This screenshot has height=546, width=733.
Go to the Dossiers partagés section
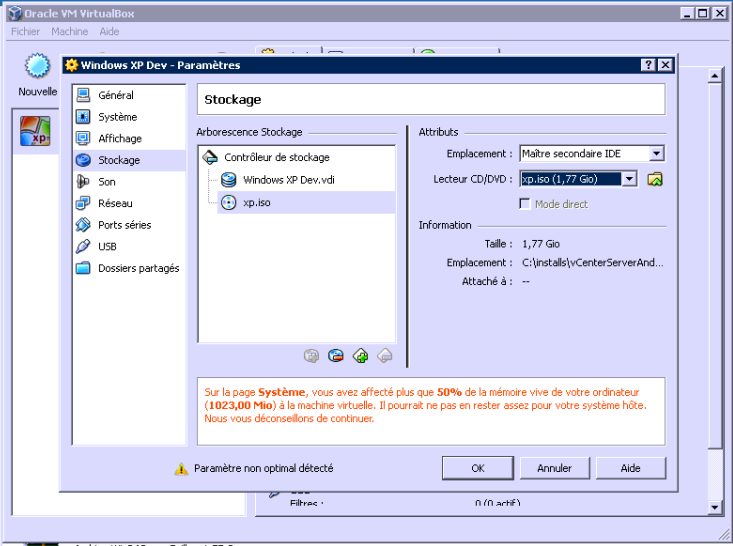tap(138, 268)
